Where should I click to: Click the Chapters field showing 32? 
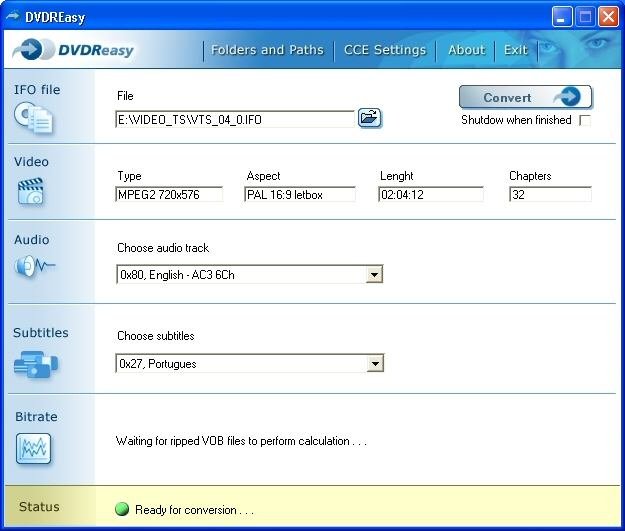pyautogui.click(x=550, y=195)
